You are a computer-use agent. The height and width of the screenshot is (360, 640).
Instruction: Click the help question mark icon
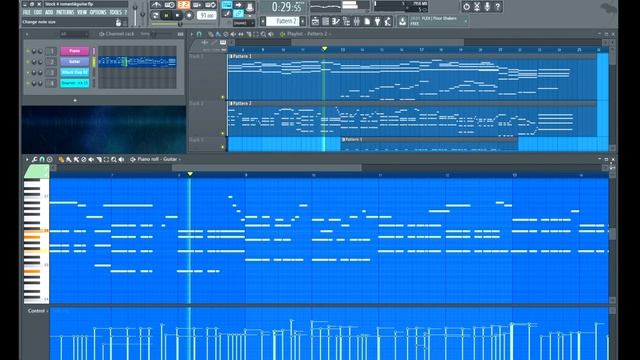point(498,7)
